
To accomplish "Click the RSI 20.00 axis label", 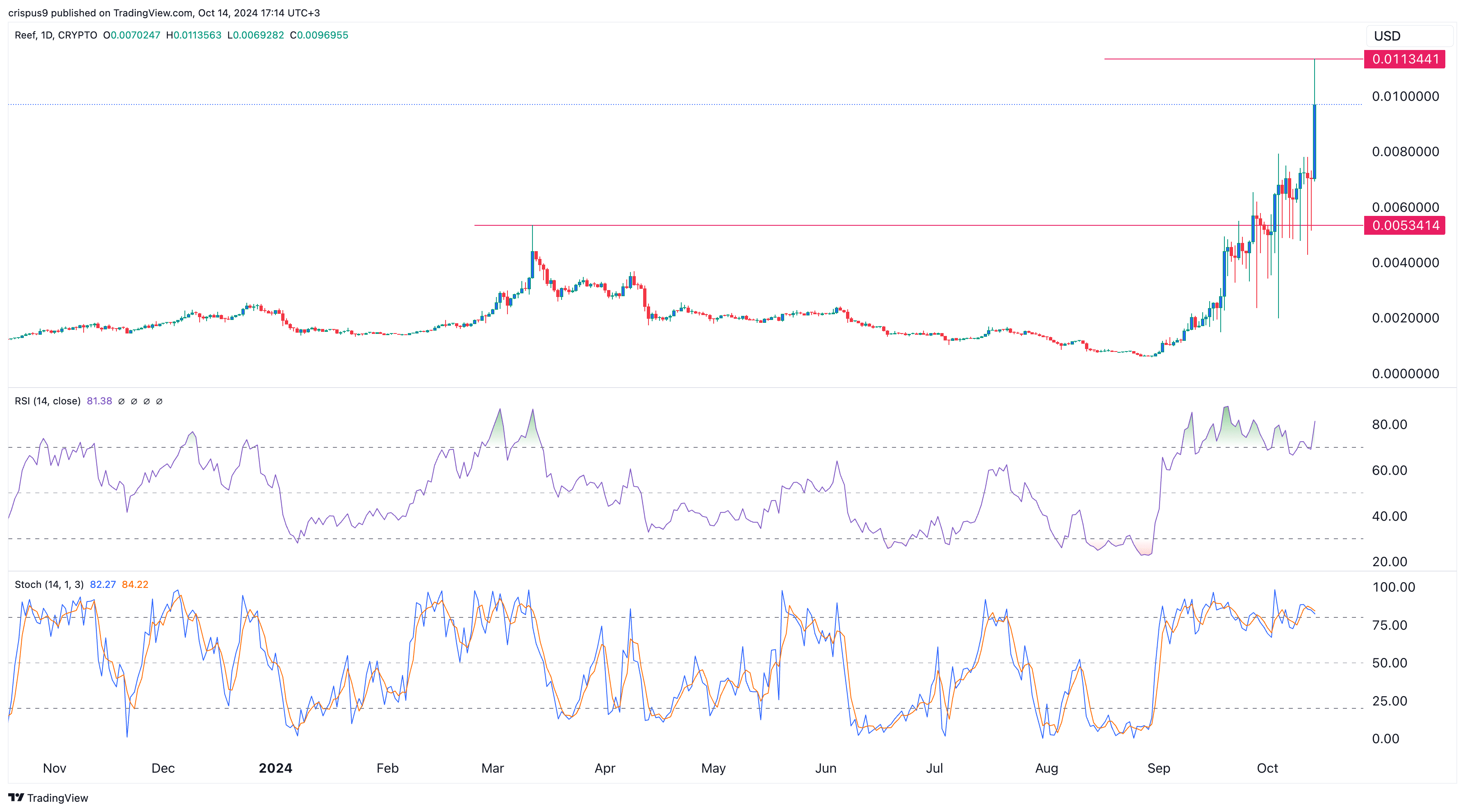I will pos(1389,562).
